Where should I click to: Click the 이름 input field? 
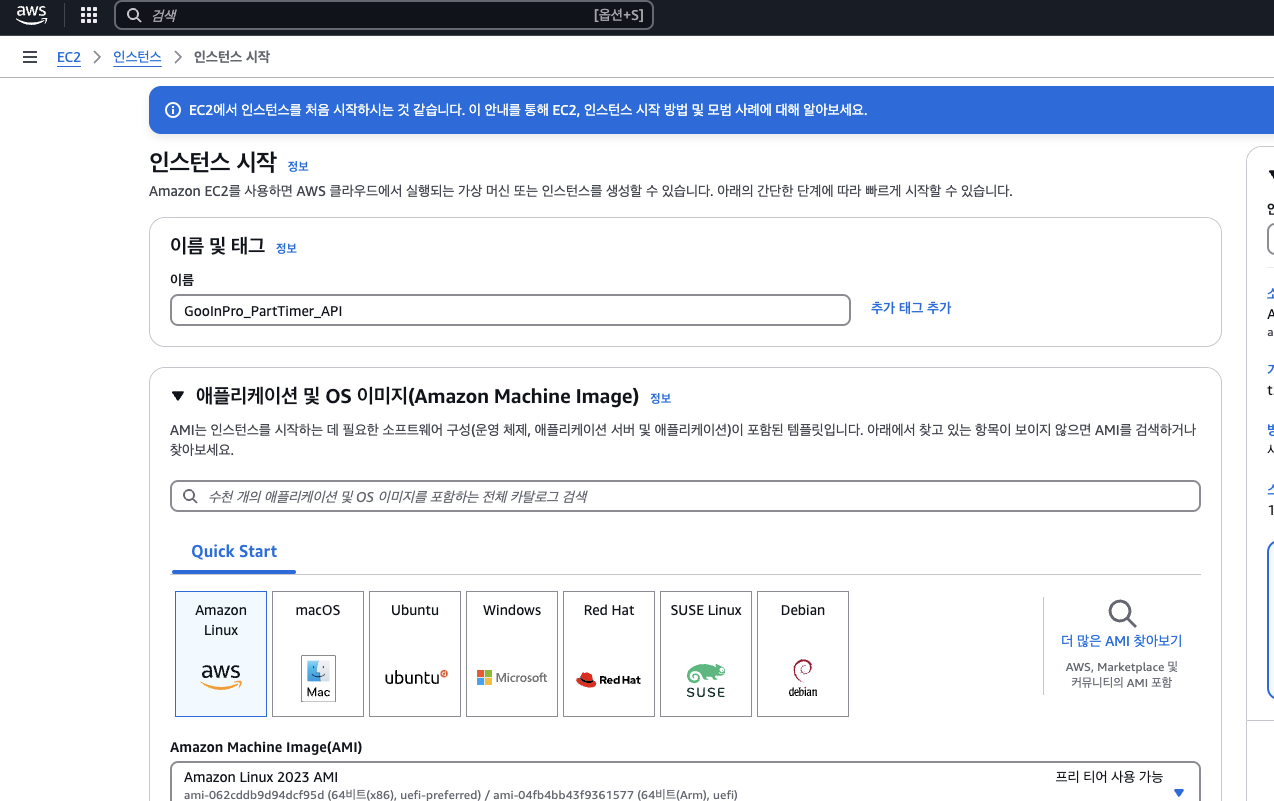(510, 310)
